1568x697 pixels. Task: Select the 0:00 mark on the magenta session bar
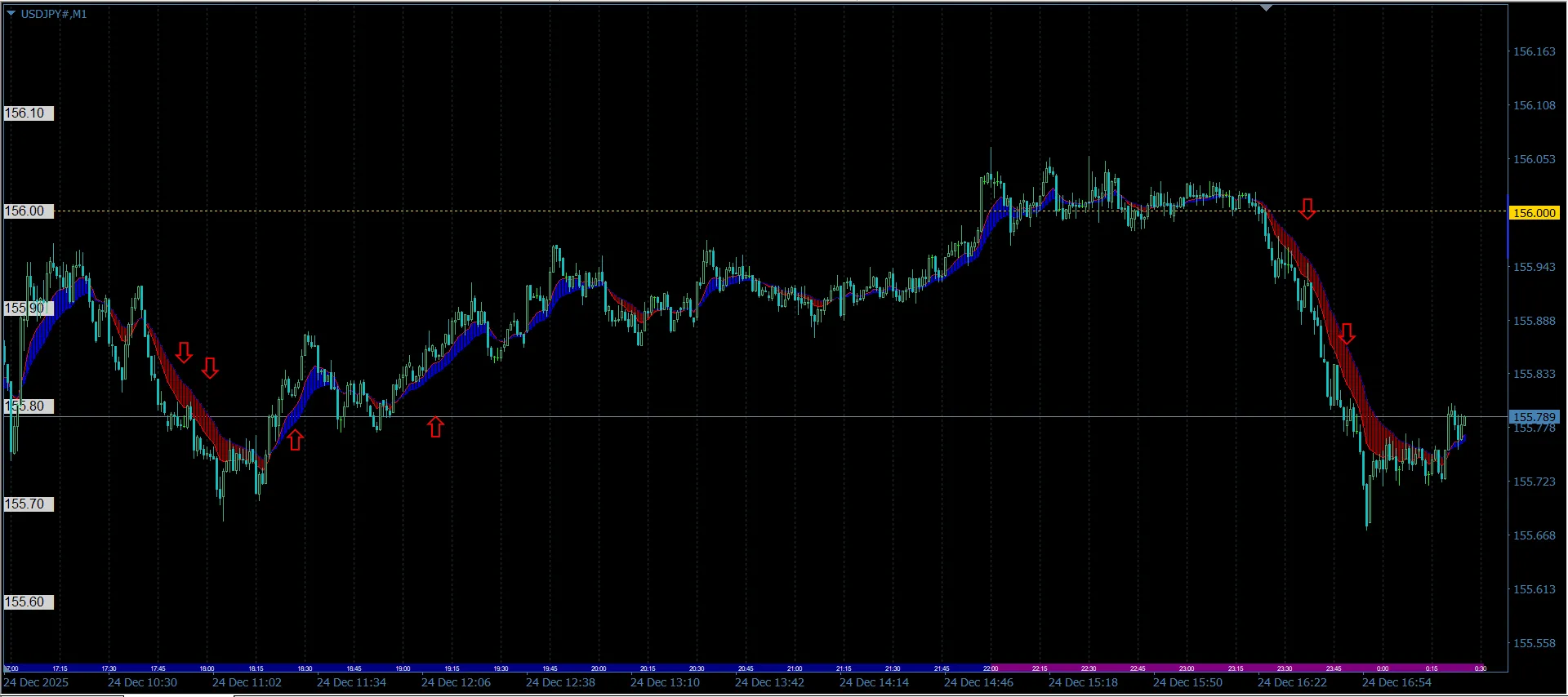tap(1383, 668)
